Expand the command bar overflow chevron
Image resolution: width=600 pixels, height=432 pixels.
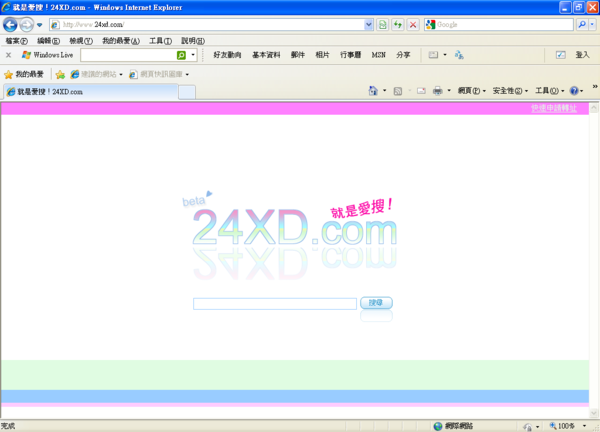coord(595,87)
